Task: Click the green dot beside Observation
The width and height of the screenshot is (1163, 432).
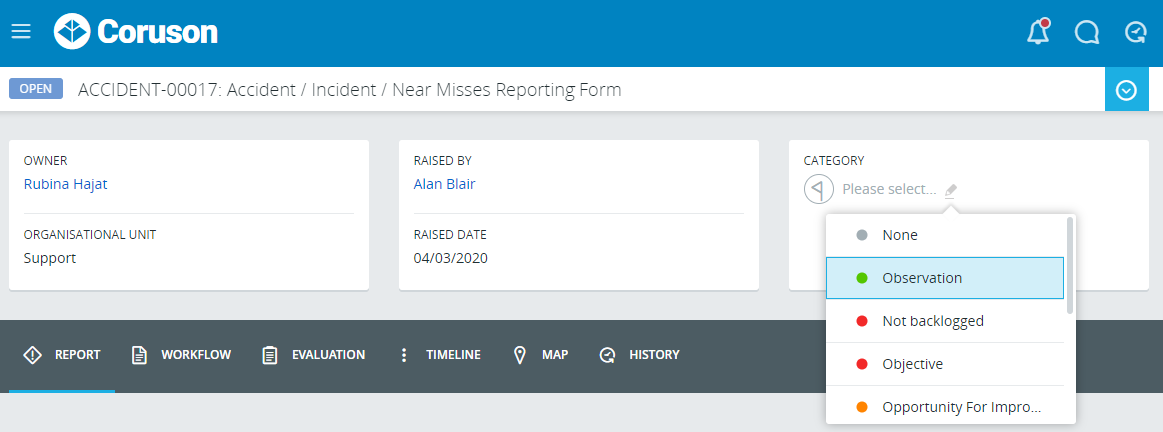Action: point(861,278)
